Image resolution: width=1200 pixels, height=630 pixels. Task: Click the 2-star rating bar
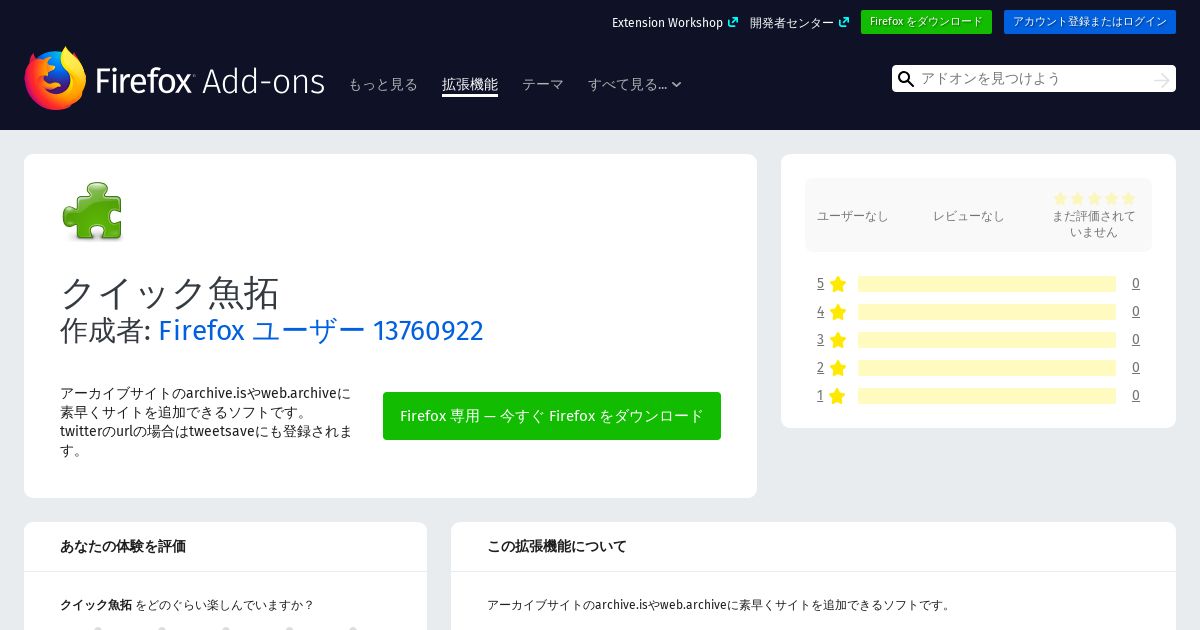click(987, 368)
